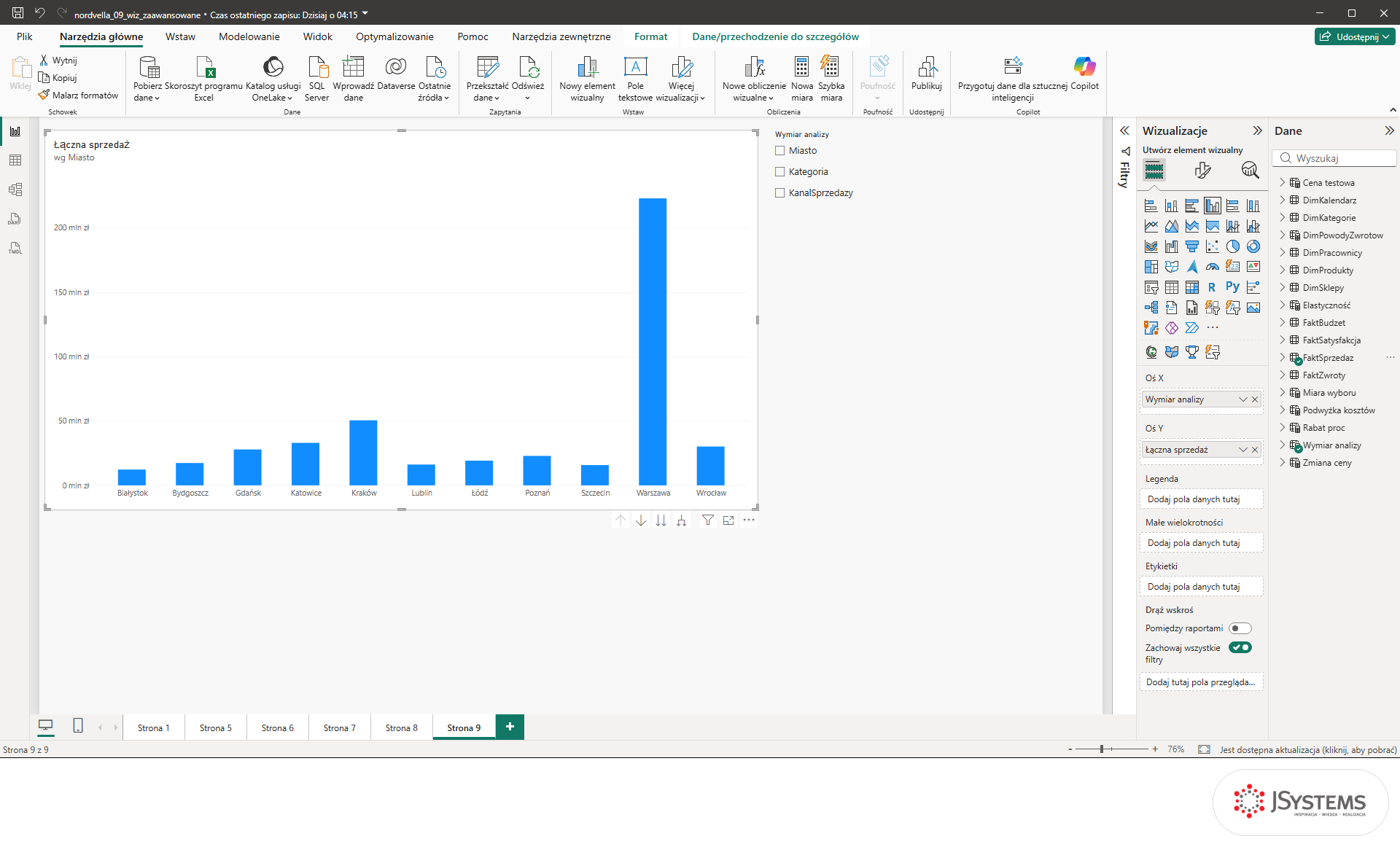The image size is (1400, 847).
Task: Select the pie chart visual type
Action: point(1232,246)
